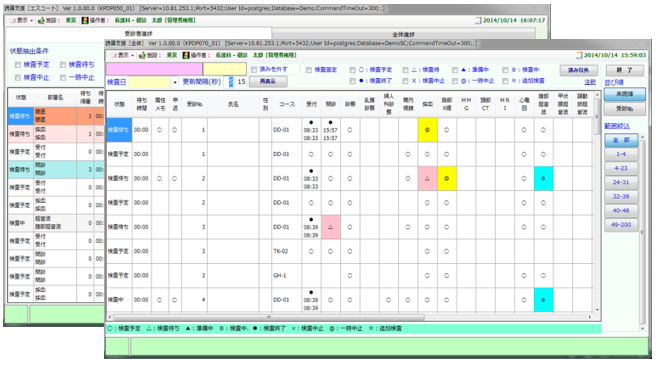
Task: Click the pink input field
Action: (x=154, y=69)
